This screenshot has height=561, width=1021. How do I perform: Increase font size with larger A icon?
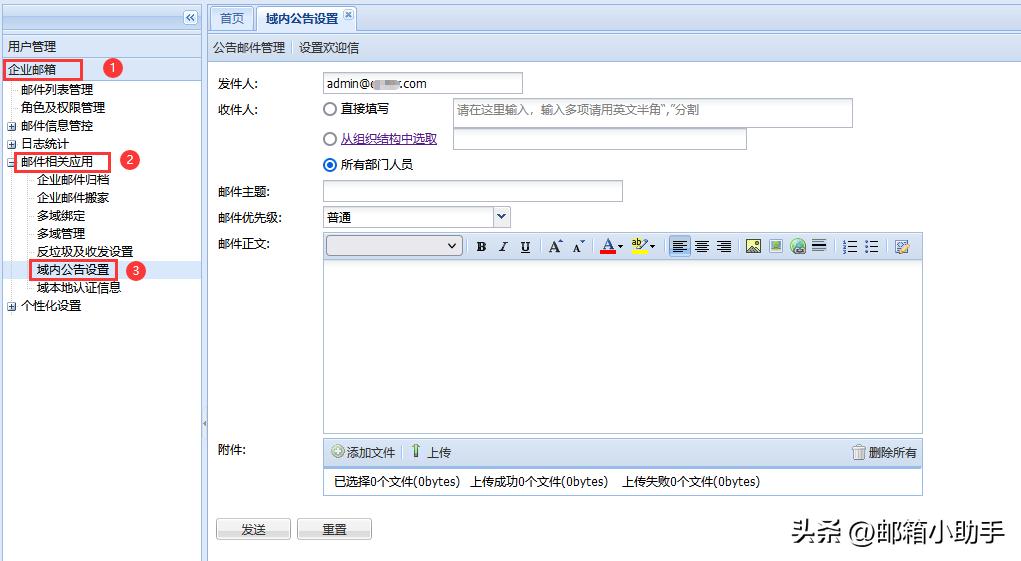point(555,246)
